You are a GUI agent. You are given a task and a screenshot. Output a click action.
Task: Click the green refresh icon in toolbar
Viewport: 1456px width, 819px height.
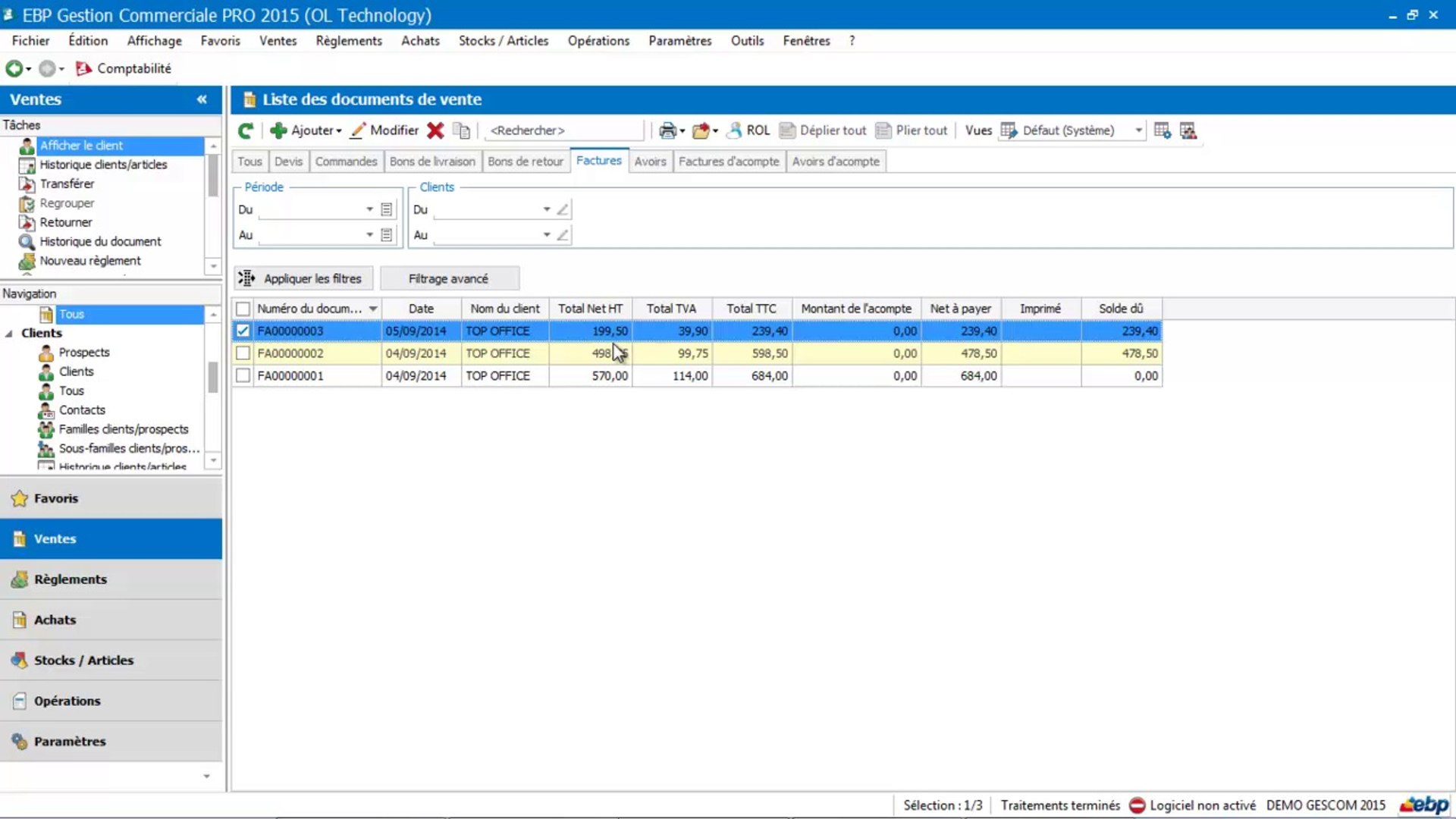(x=245, y=130)
